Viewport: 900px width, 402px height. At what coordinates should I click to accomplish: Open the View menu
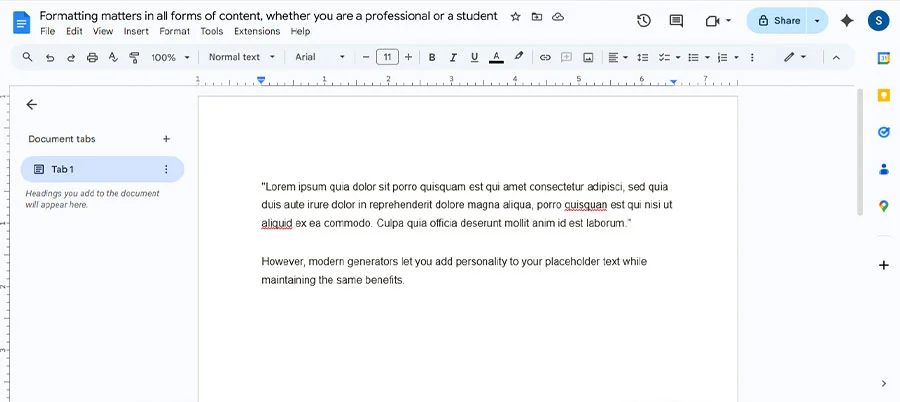pyautogui.click(x=103, y=32)
